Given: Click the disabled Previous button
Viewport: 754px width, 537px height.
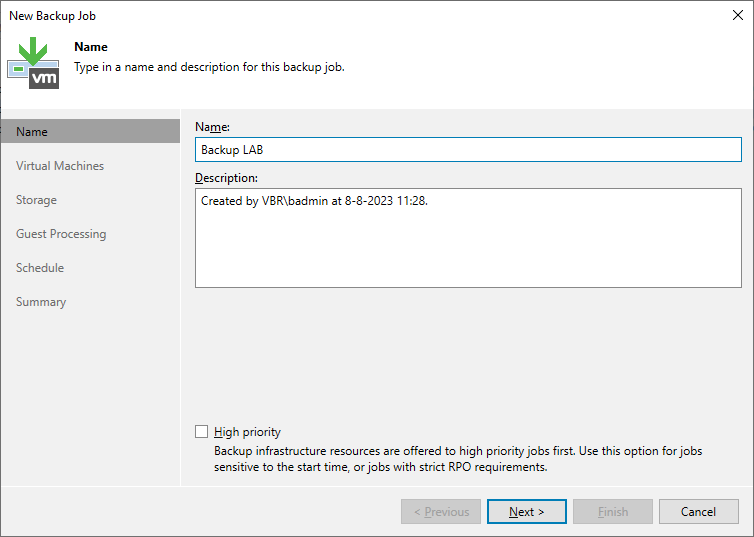Looking at the screenshot, I should click(x=441, y=512).
